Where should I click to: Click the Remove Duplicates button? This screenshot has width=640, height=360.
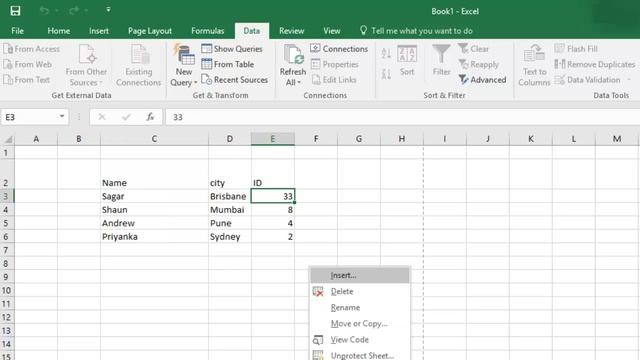coord(595,64)
